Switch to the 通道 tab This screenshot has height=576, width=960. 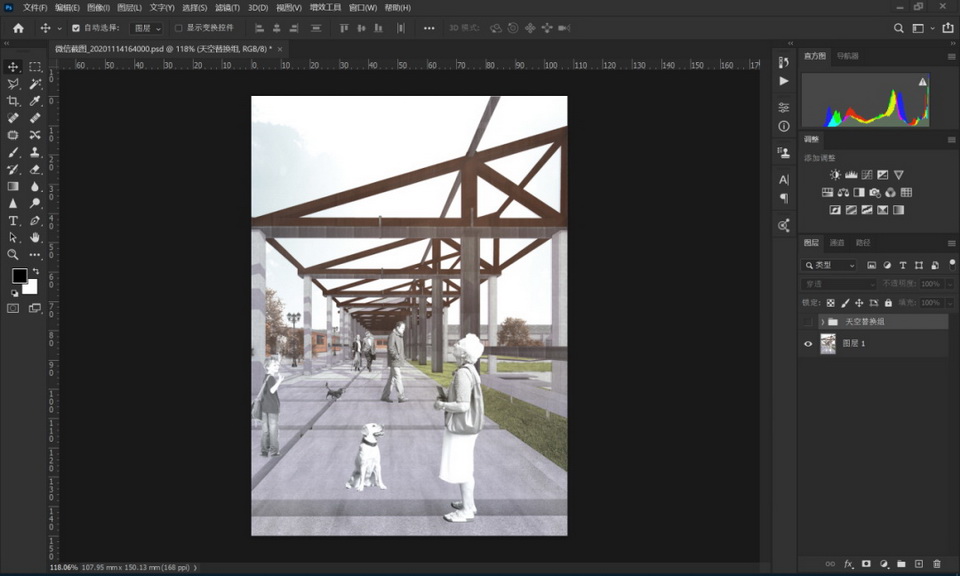(x=837, y=243)
